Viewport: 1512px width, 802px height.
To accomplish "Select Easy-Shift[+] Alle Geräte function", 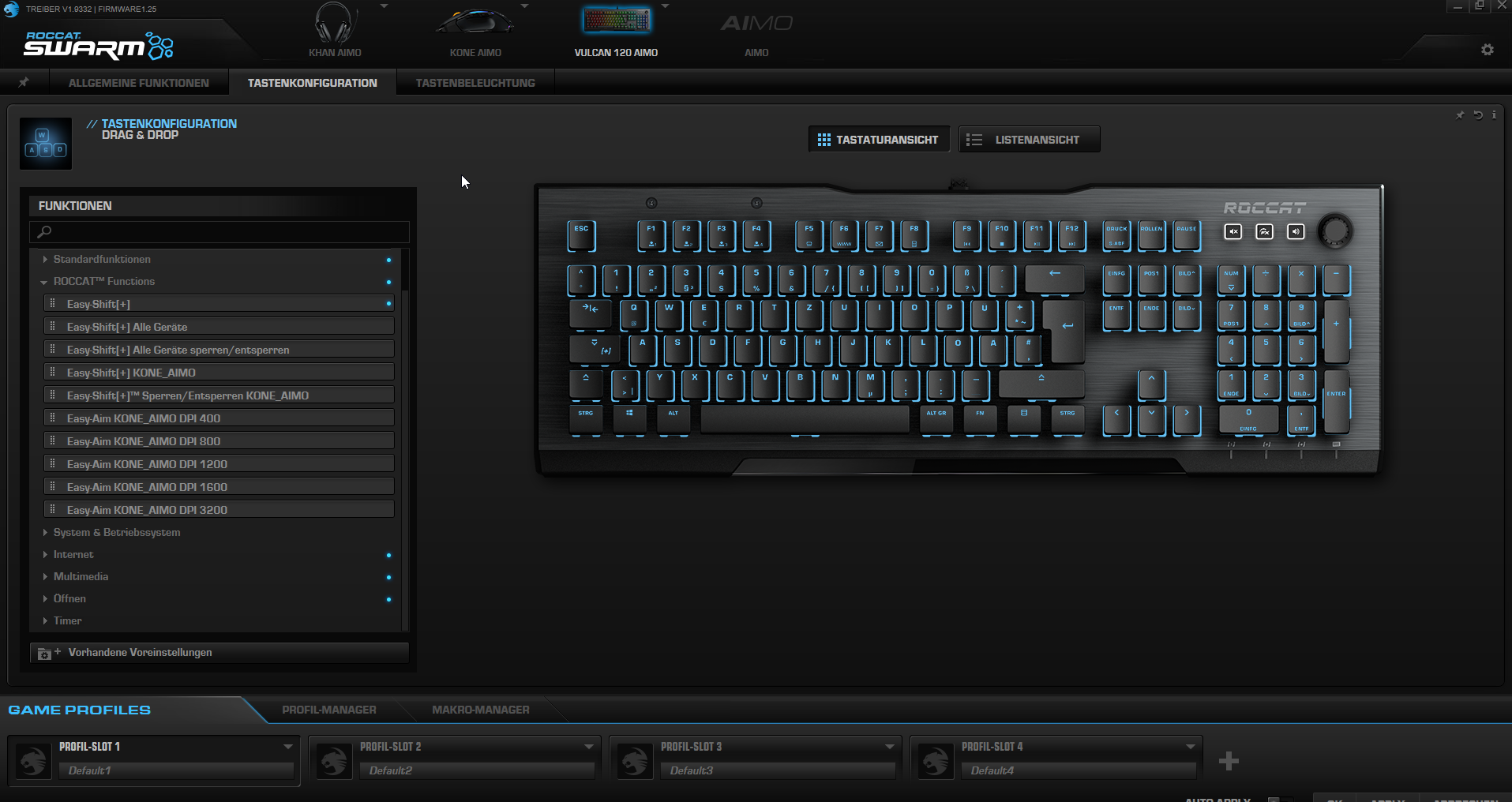I will [x=219, y=327].
